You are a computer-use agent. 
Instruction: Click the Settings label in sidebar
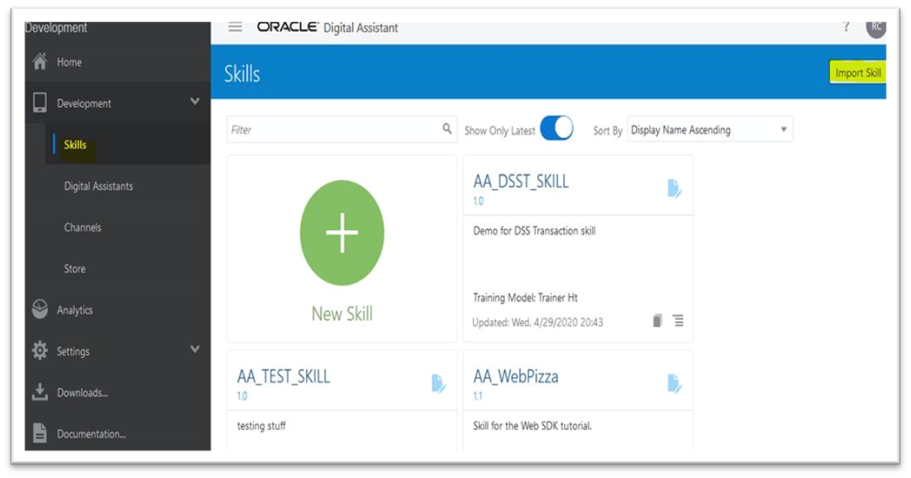[x=73, y=351]
